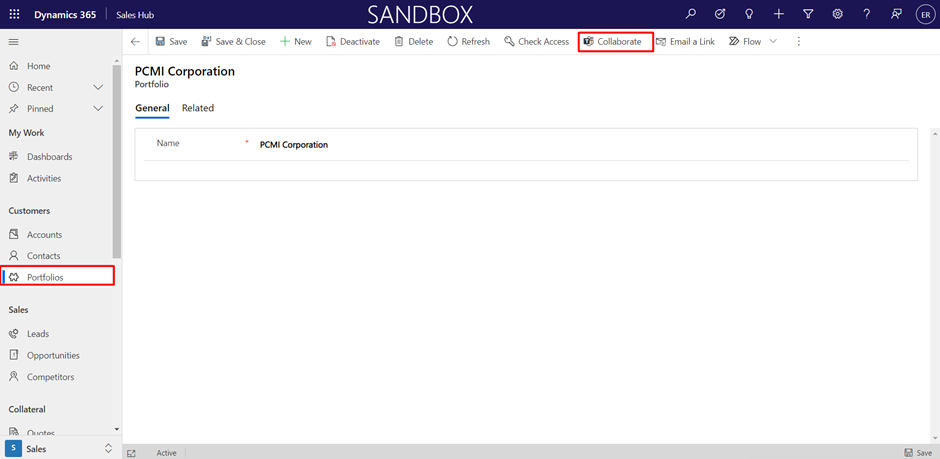
Task: Expand the Pinned section chevron
Action: pos(99,109)
